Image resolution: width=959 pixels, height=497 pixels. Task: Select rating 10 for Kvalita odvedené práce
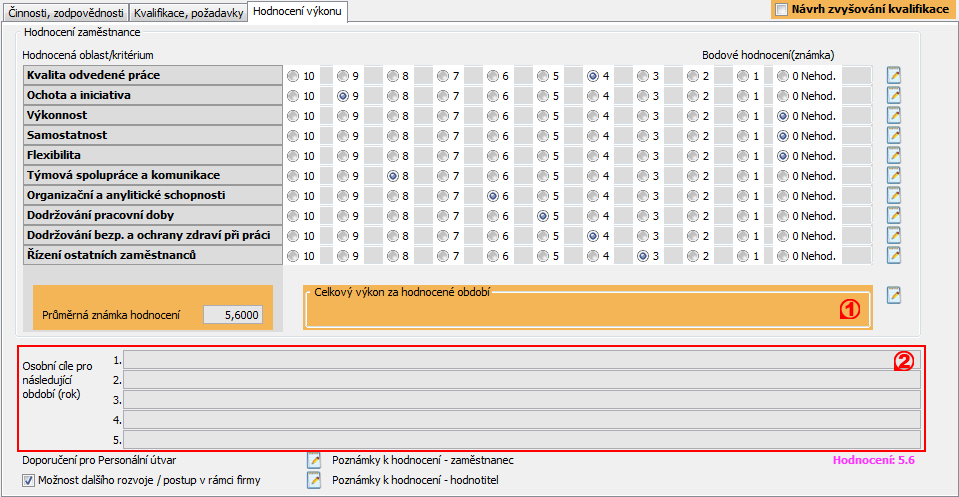(293, 76)
